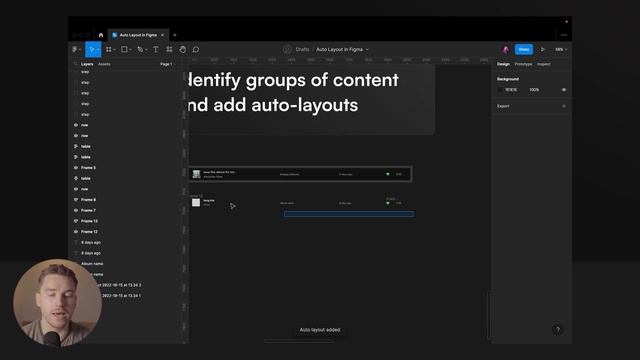Switch to the Prototype tab
This screenshot has height=360, width=640.
(x=523, y=64)
